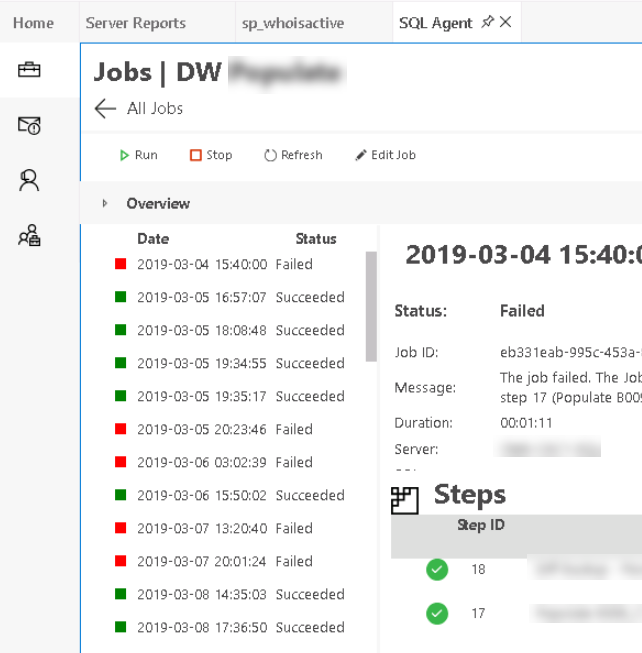The width and height of the screenshot is (642, 653).
Task: Expand the Overview section
Action: pos(105,203)
